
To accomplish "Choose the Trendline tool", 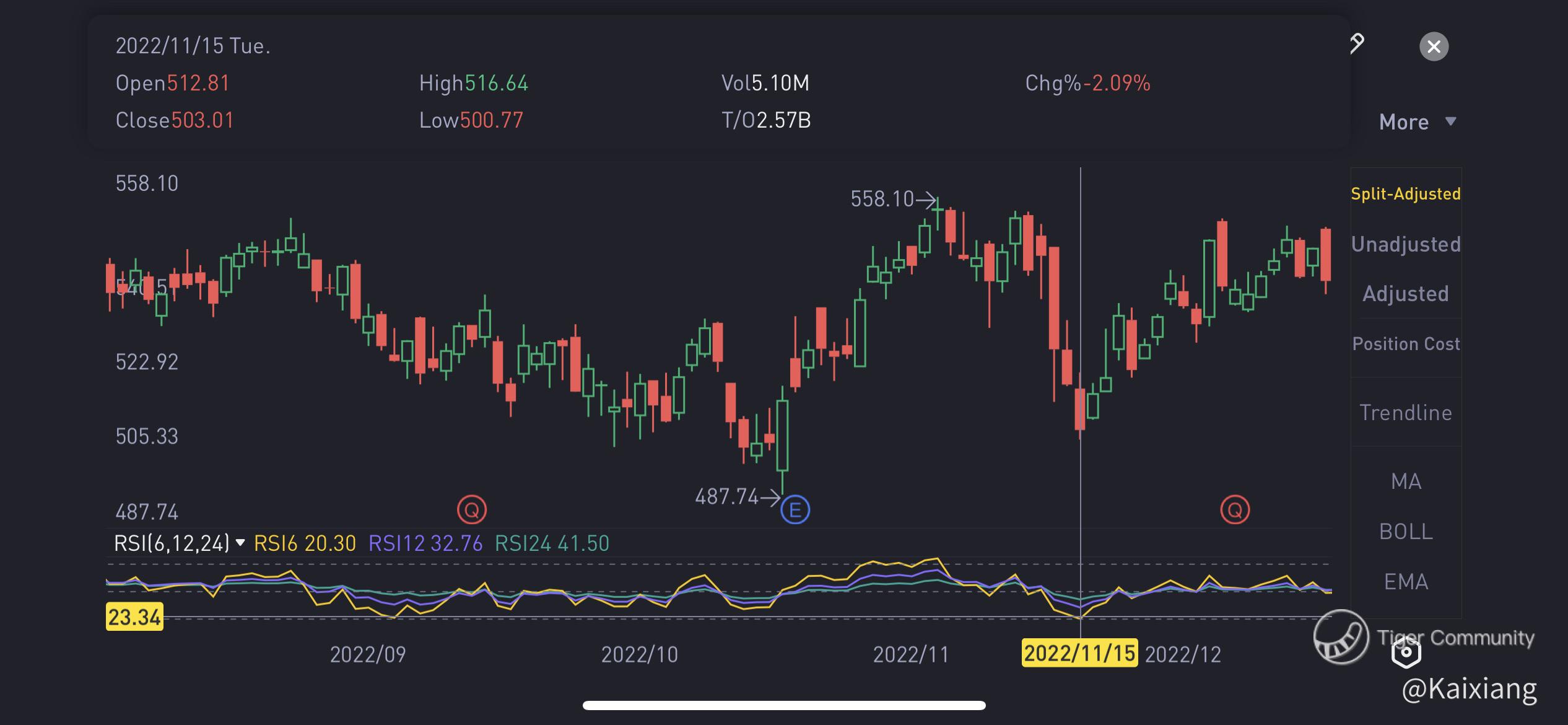I will [x=1406, y=413].
